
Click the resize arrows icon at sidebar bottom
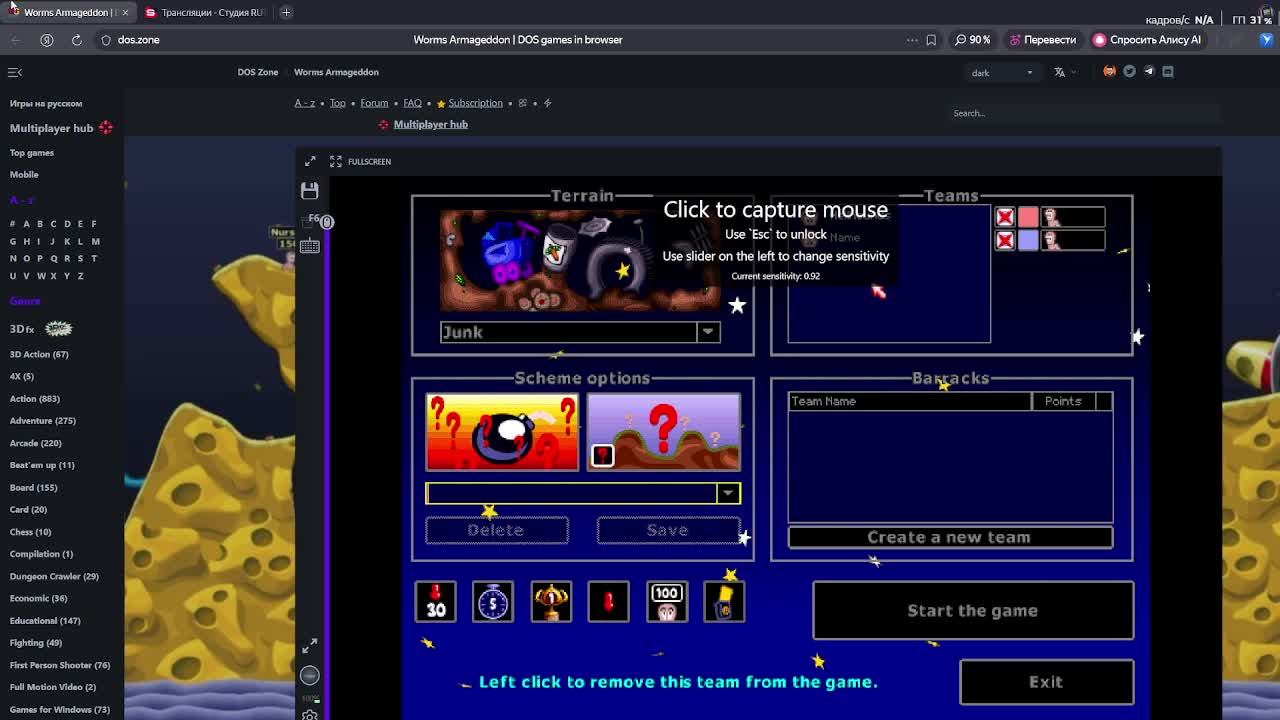pos(310,646)
